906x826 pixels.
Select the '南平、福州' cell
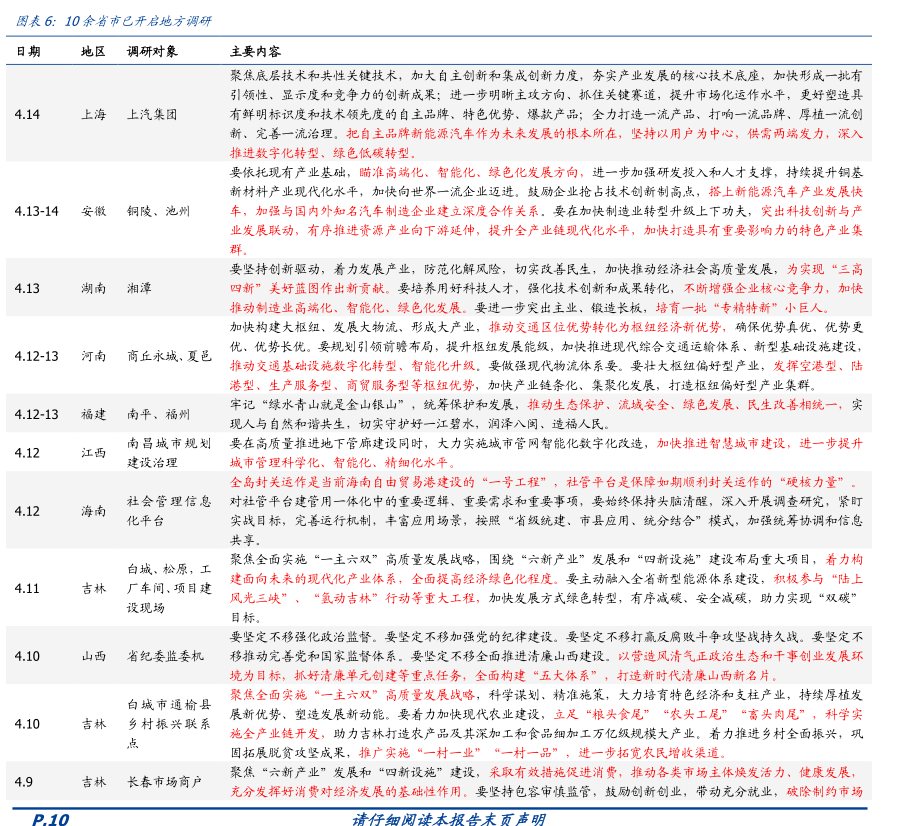158,414
